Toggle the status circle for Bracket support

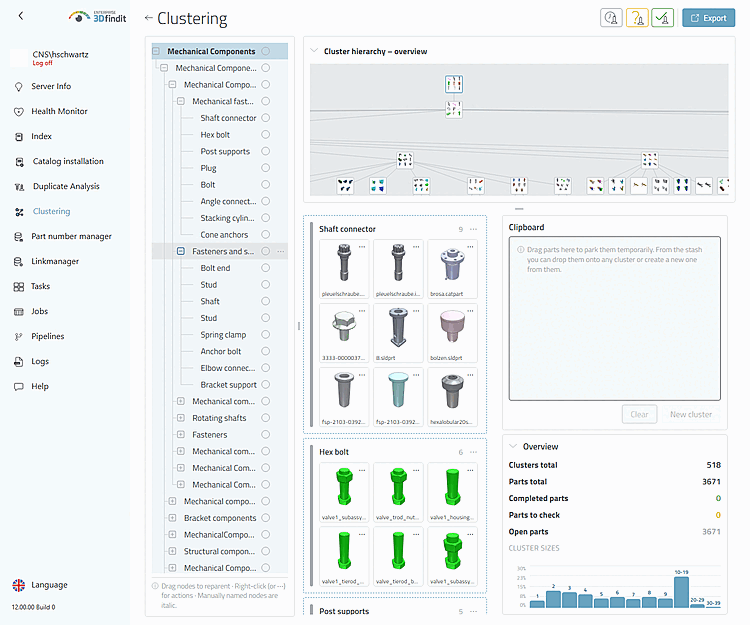[266, 384]
